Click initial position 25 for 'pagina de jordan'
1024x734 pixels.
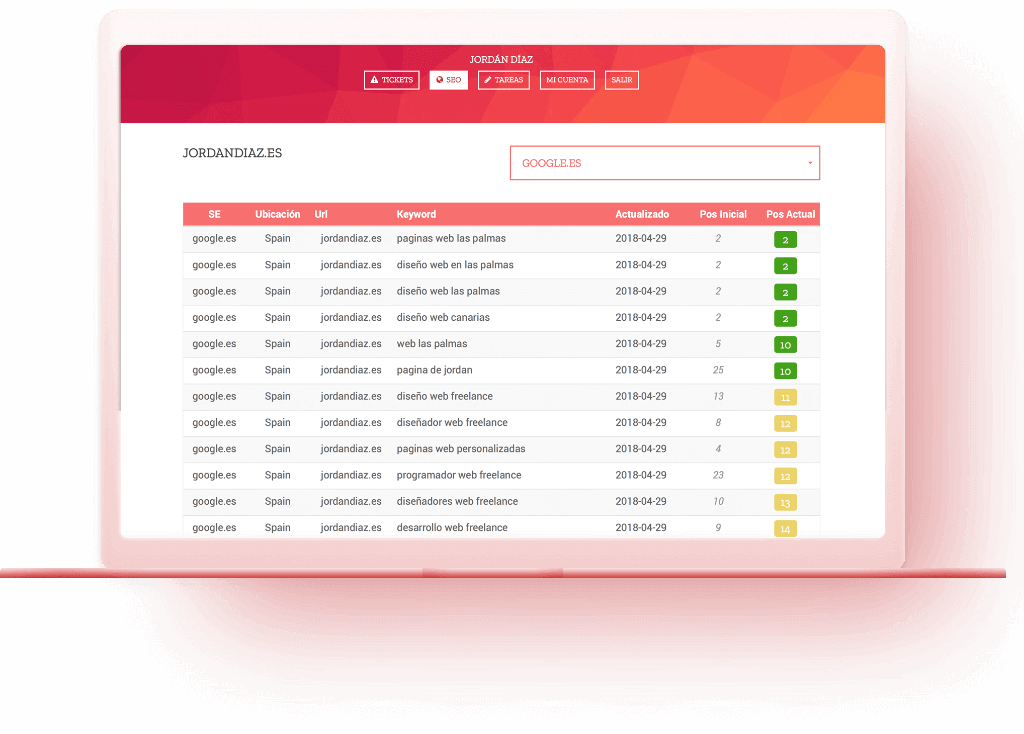click(x=718, y=370)
